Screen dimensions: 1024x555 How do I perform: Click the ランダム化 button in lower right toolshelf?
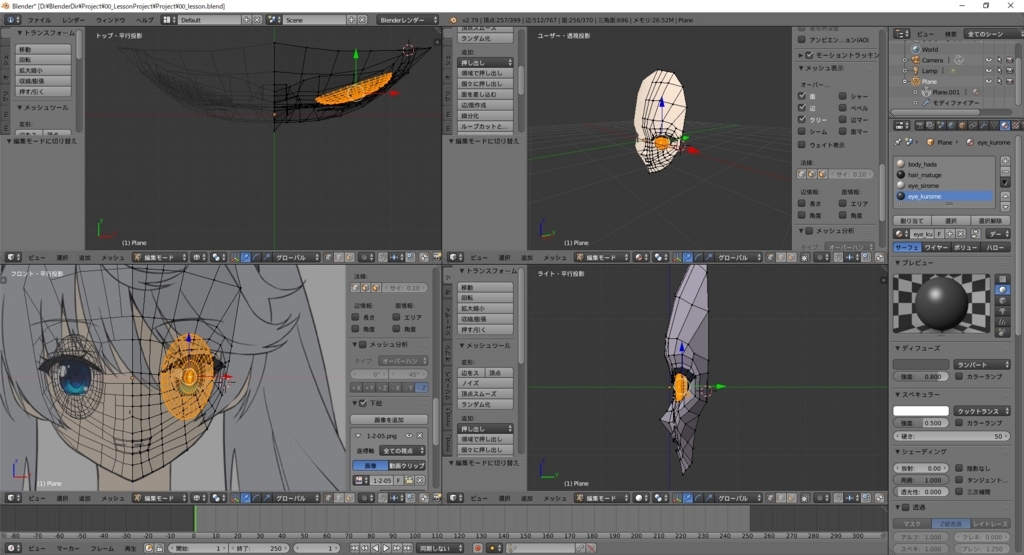[485, 404]
